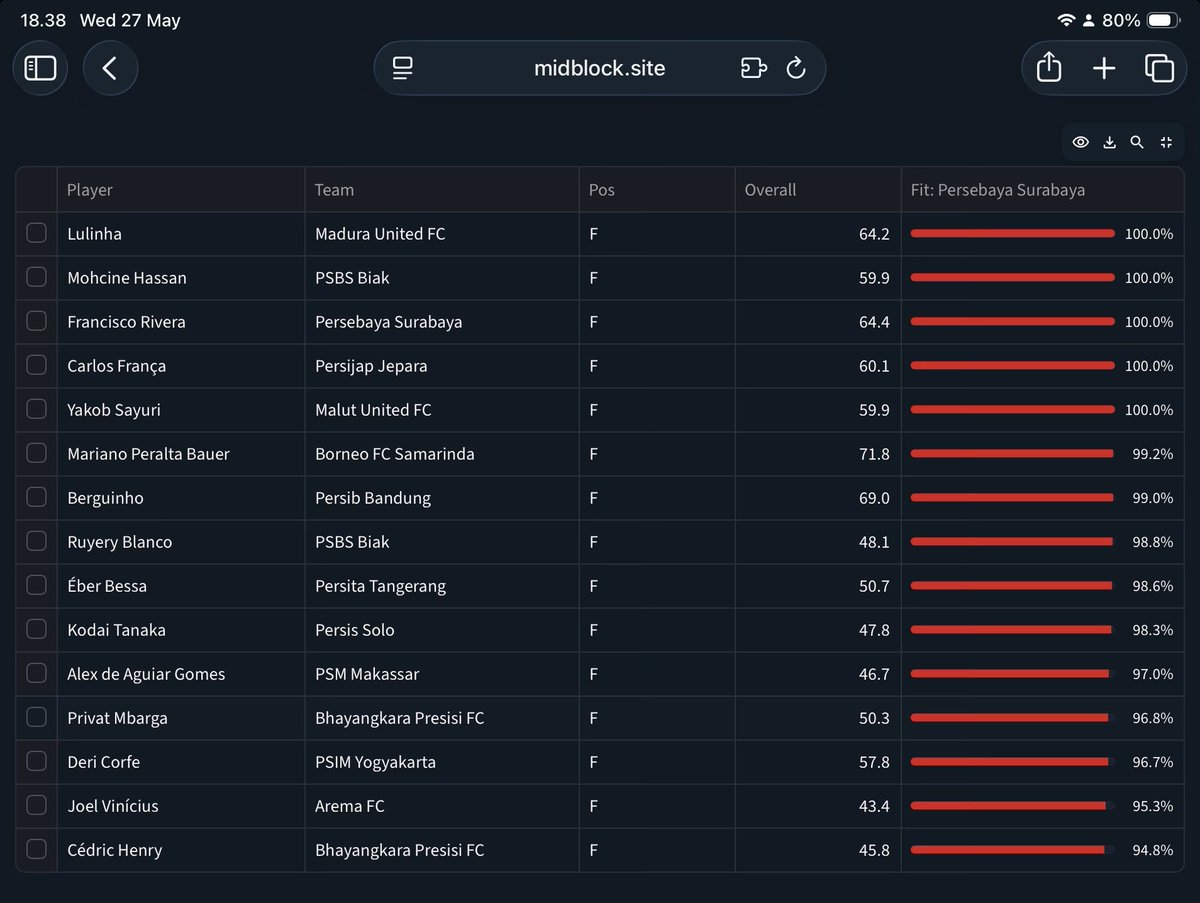The height and width of the screenshot is (903, 1200).
Task: Click the 64.4 overall value
Action: coord(874,322)
